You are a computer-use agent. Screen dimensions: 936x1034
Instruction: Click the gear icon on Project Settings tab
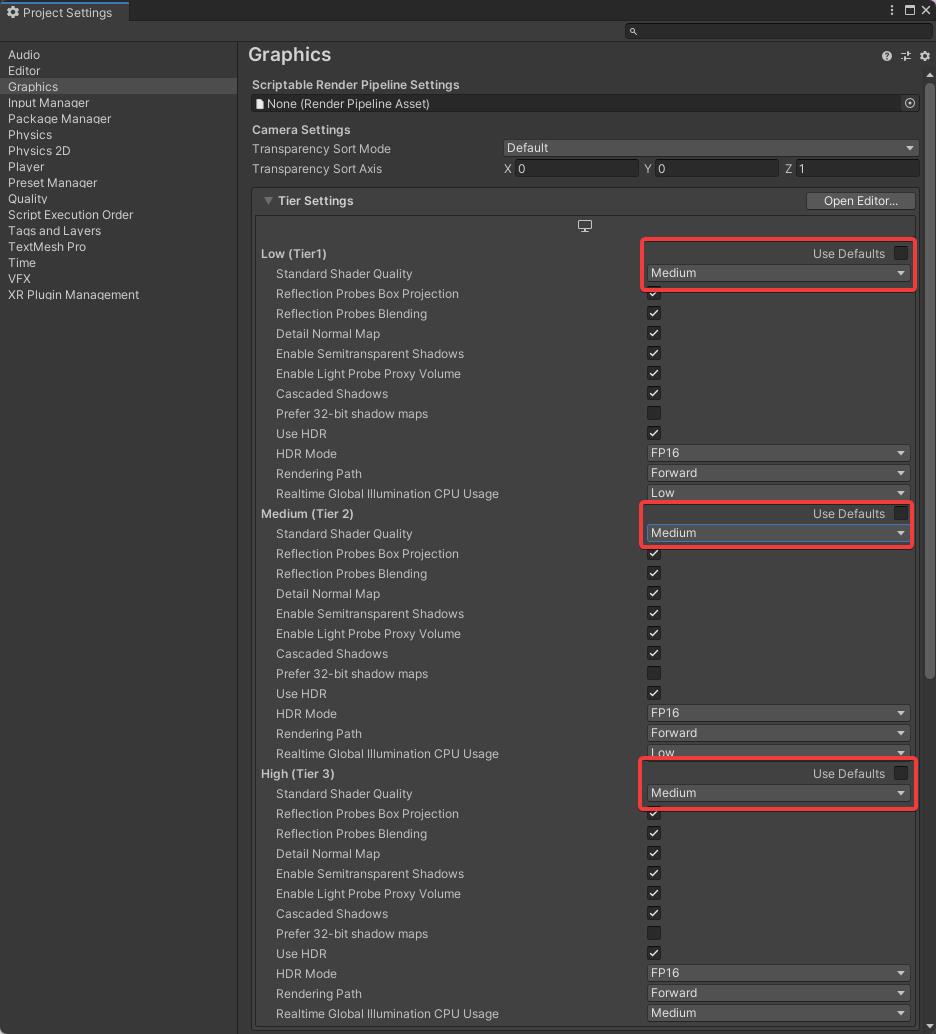coord(12,12)
